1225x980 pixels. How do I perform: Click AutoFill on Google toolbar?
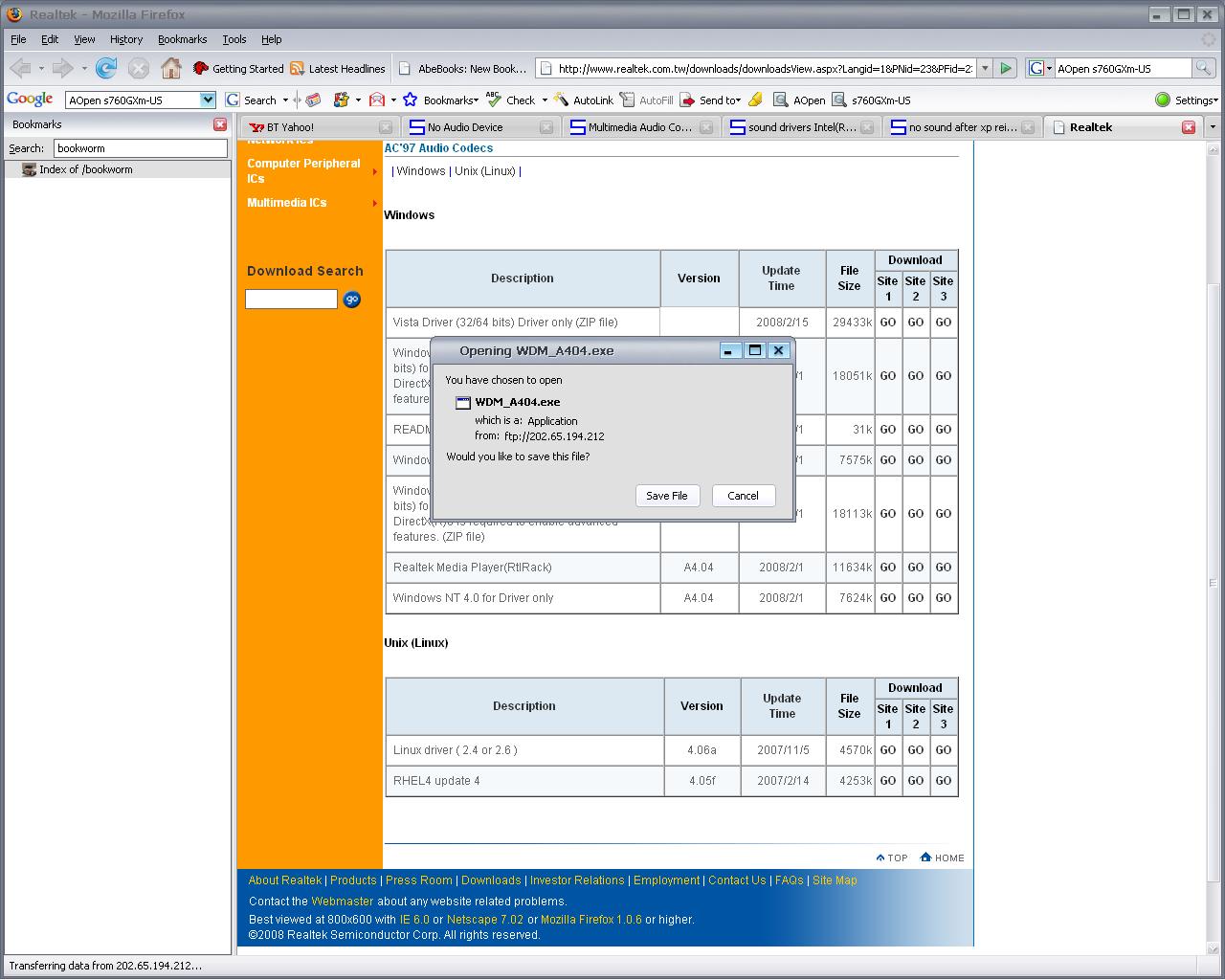coord(646,100)
